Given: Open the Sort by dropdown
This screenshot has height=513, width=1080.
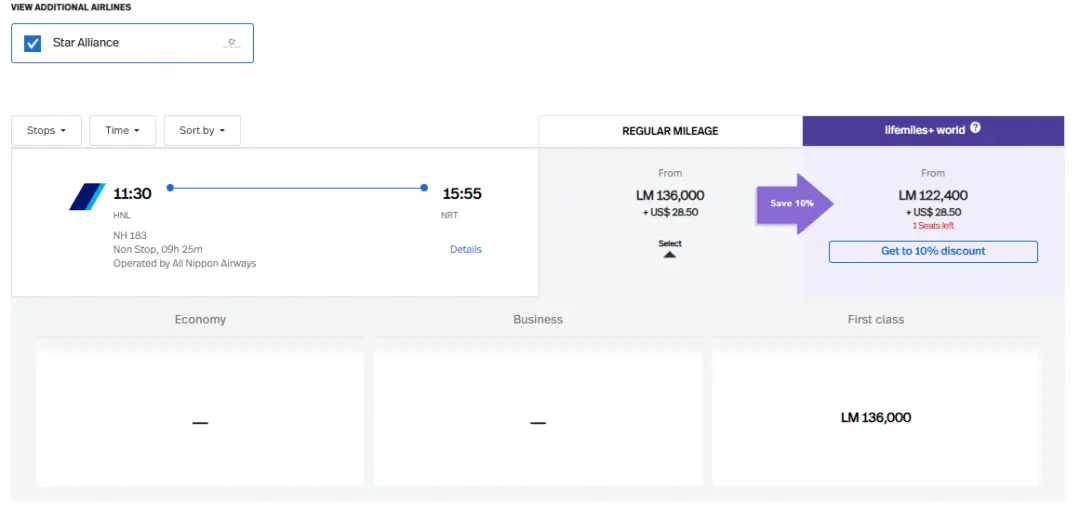Looking at the screenshot, I should [202, 130].
